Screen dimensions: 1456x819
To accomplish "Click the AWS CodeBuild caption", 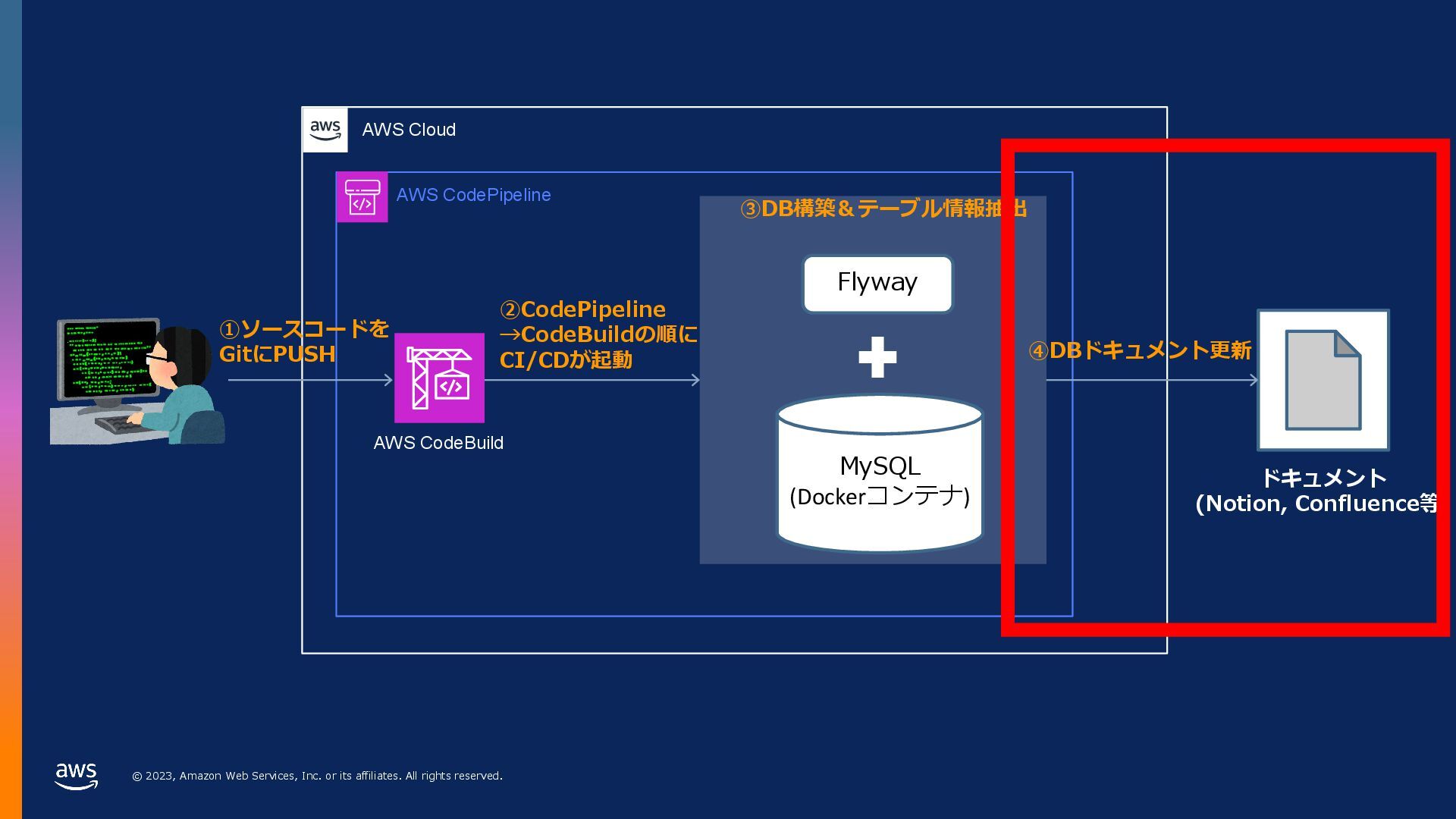I will pyautogui.click(x=438, y=443).
